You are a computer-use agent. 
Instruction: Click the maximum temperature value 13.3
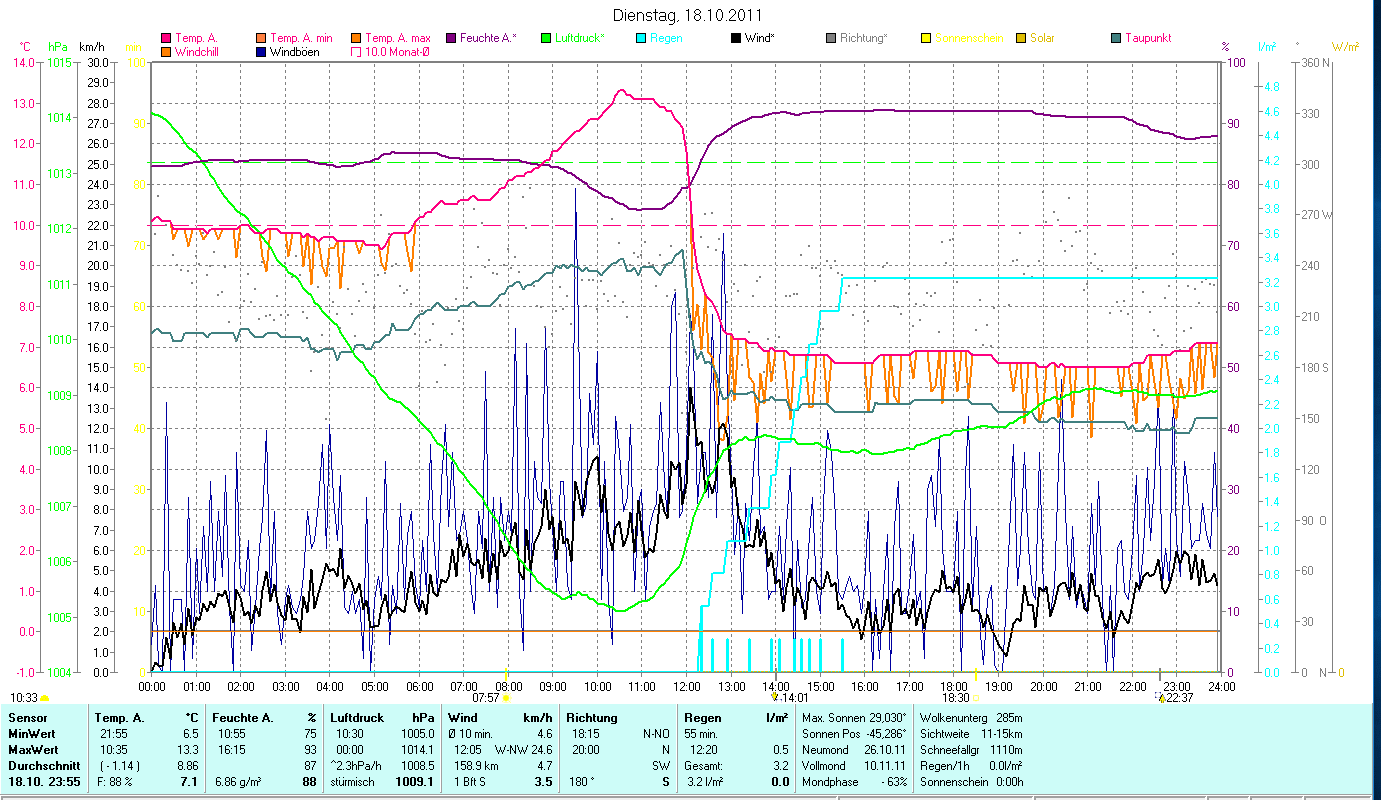[x=189, y=750]
